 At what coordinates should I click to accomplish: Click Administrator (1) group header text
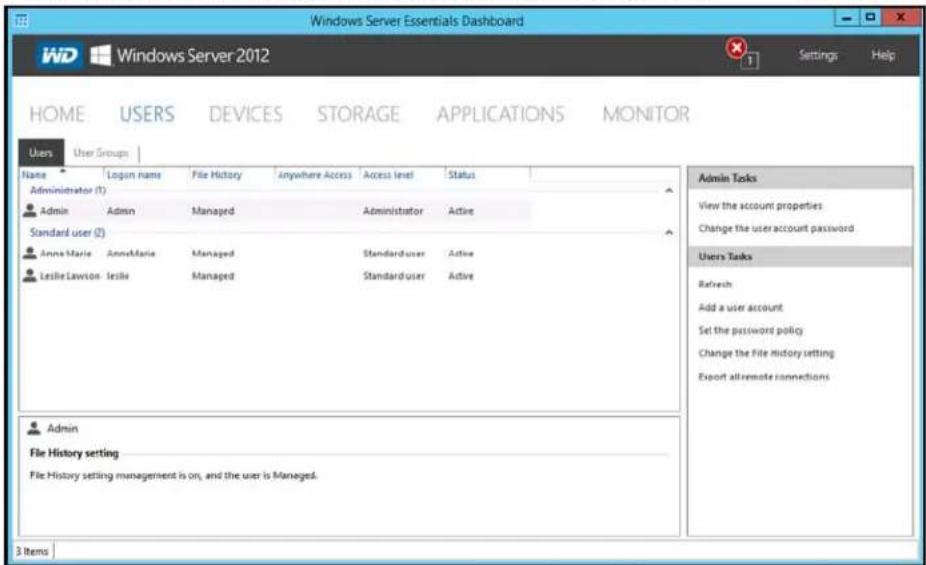click(68, 190)
